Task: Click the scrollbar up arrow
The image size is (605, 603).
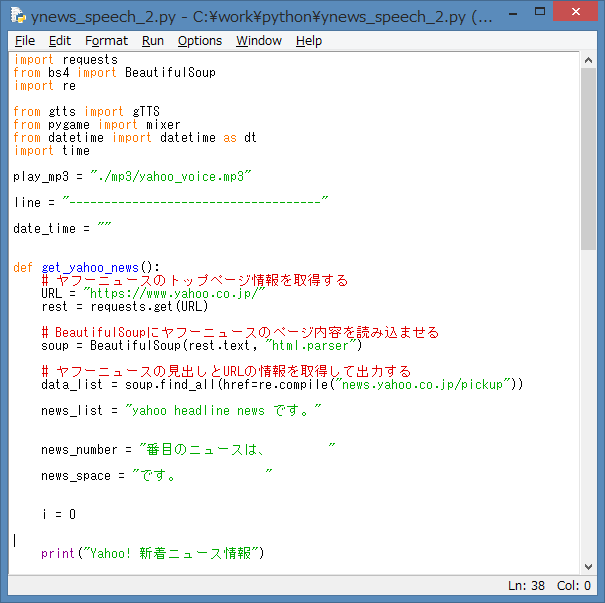Action: [x=588, y=61]
